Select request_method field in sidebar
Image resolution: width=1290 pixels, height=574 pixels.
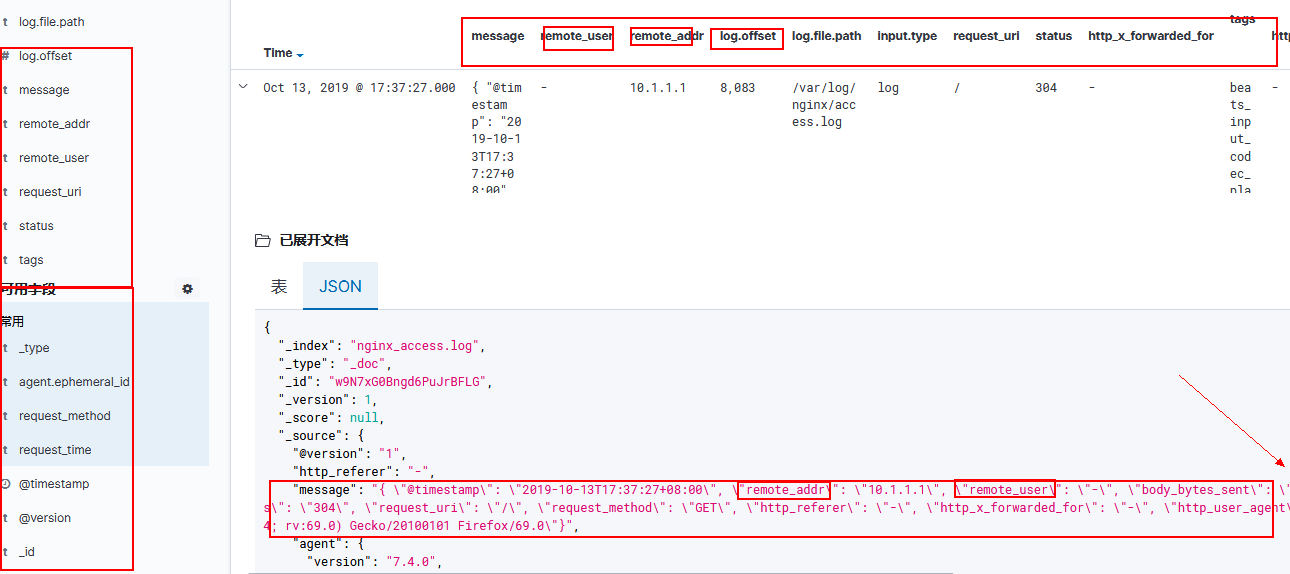tap(65, 416)
